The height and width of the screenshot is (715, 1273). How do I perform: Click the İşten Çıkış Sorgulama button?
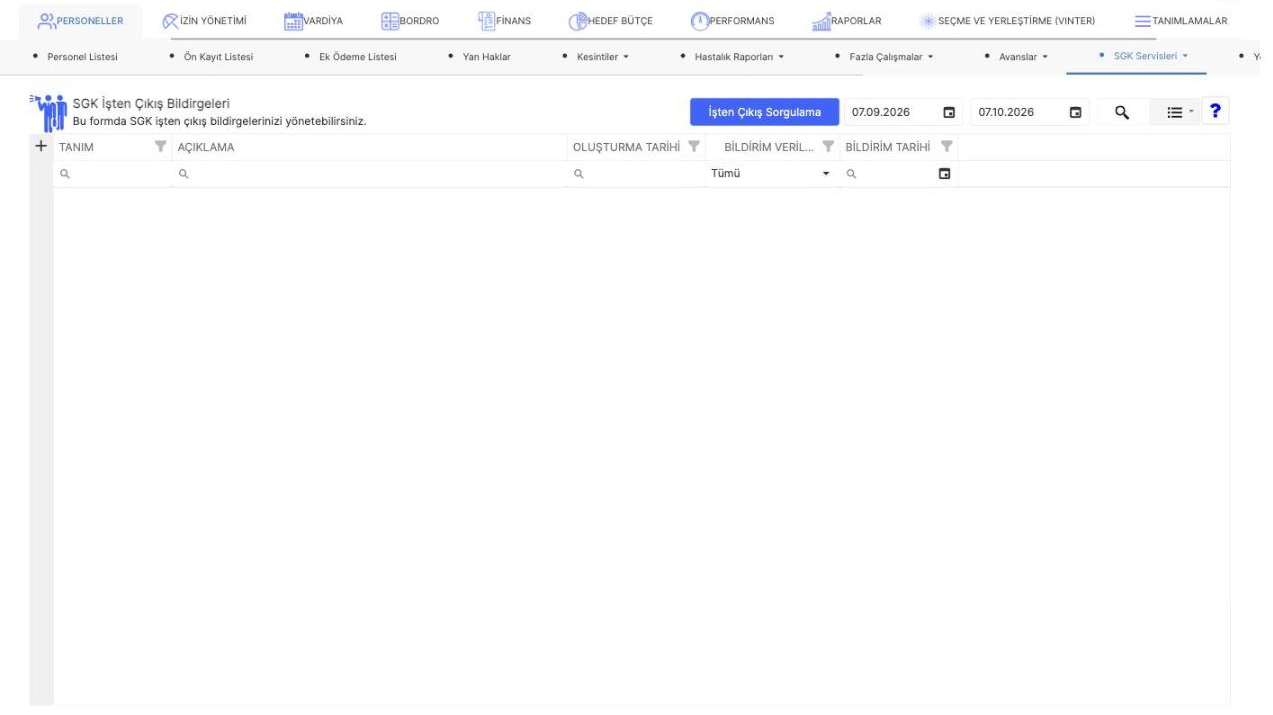click(764, 112)
